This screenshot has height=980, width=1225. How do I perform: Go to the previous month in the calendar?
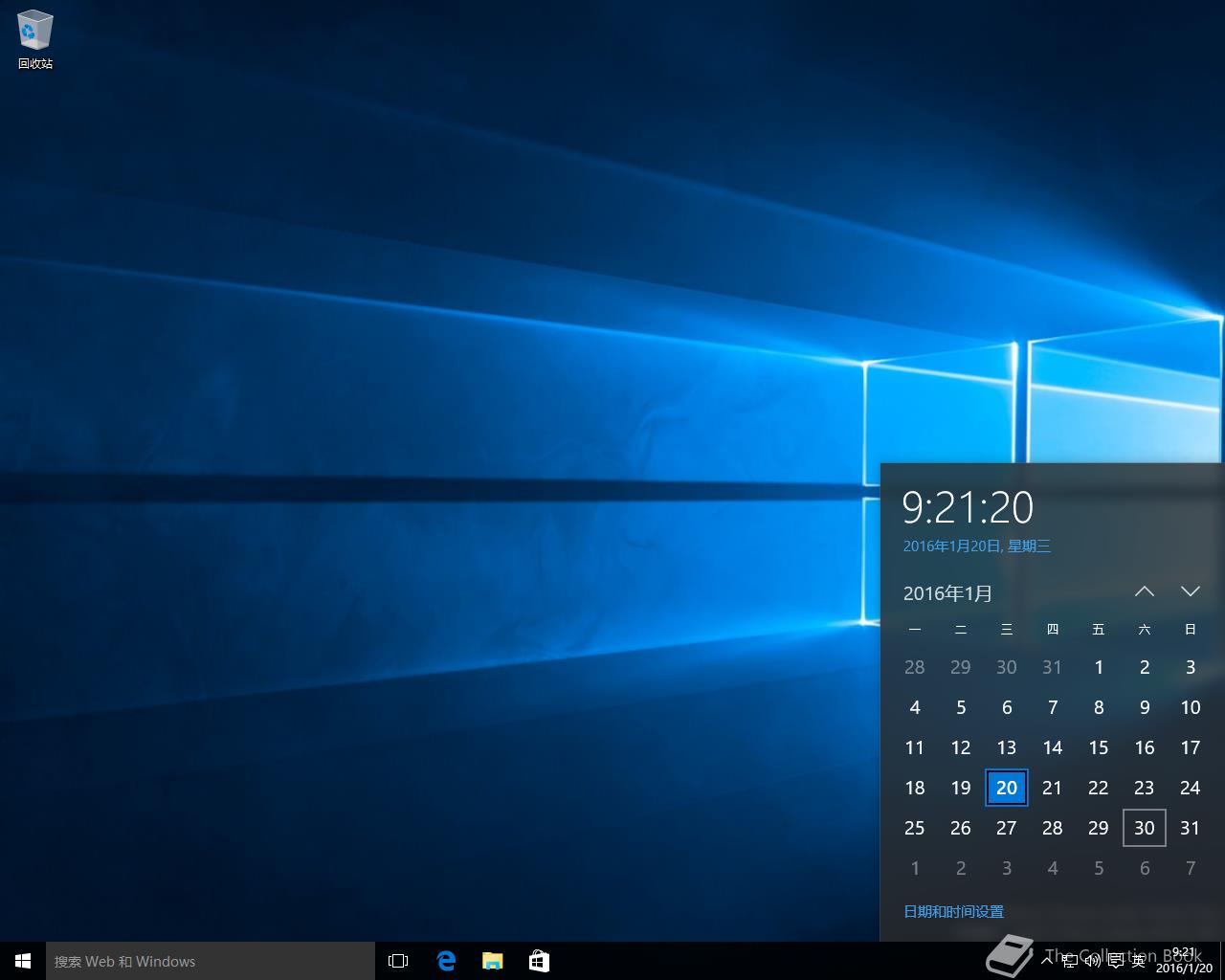1145,591
